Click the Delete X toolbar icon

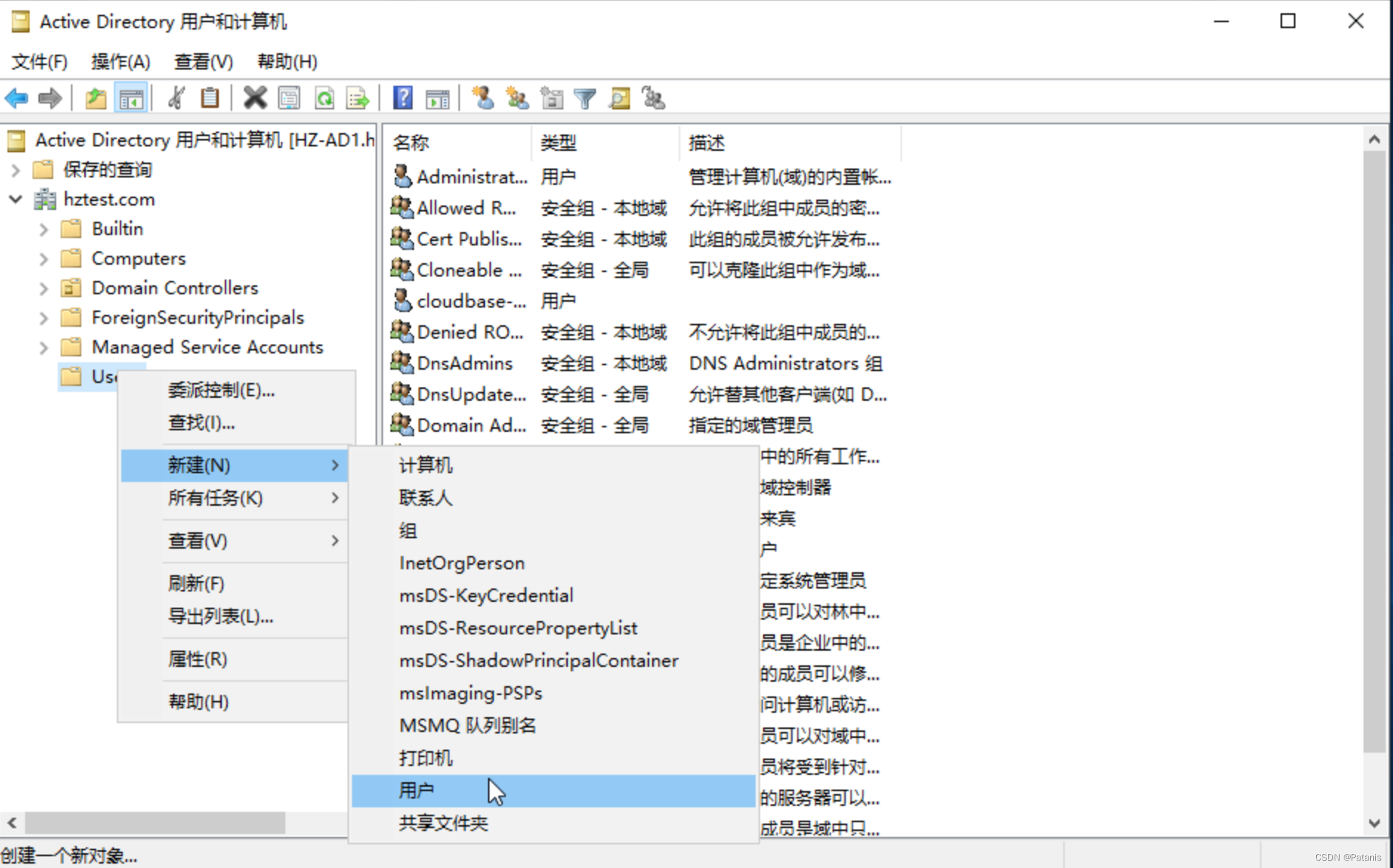click(255, 98)
